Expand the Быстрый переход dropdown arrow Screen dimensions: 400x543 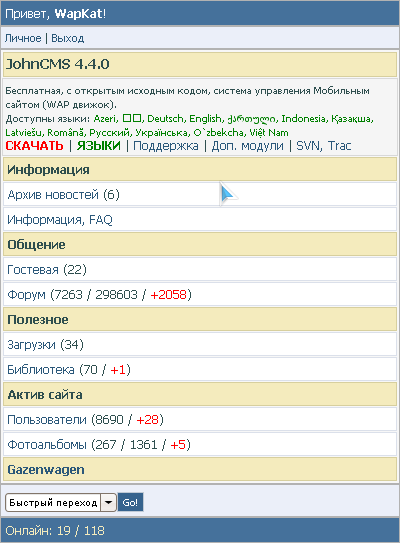[108, 502]
